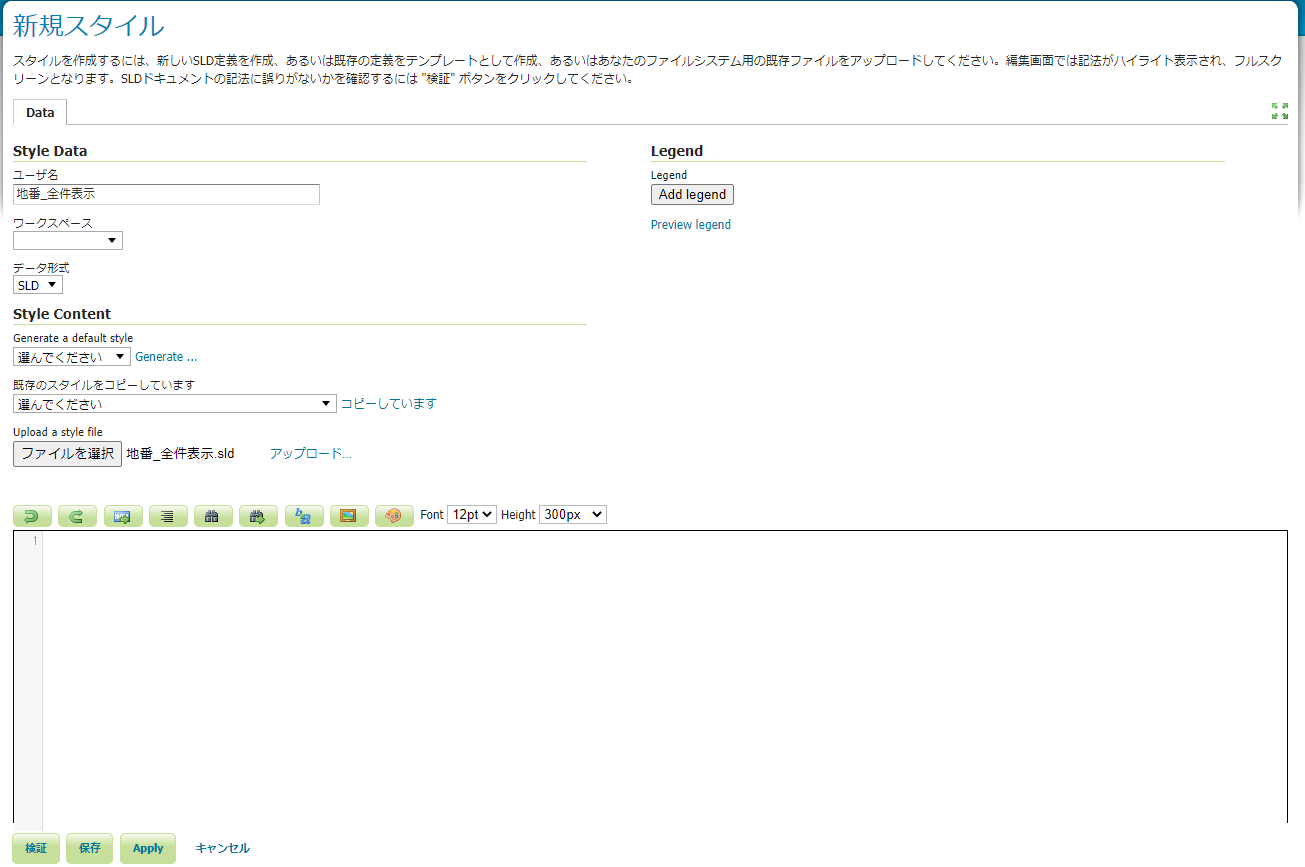This screenshot has height=867, width=1305.
Task: Click the find and replace icon
Action: pyautogui.click(x=304, y=516)
